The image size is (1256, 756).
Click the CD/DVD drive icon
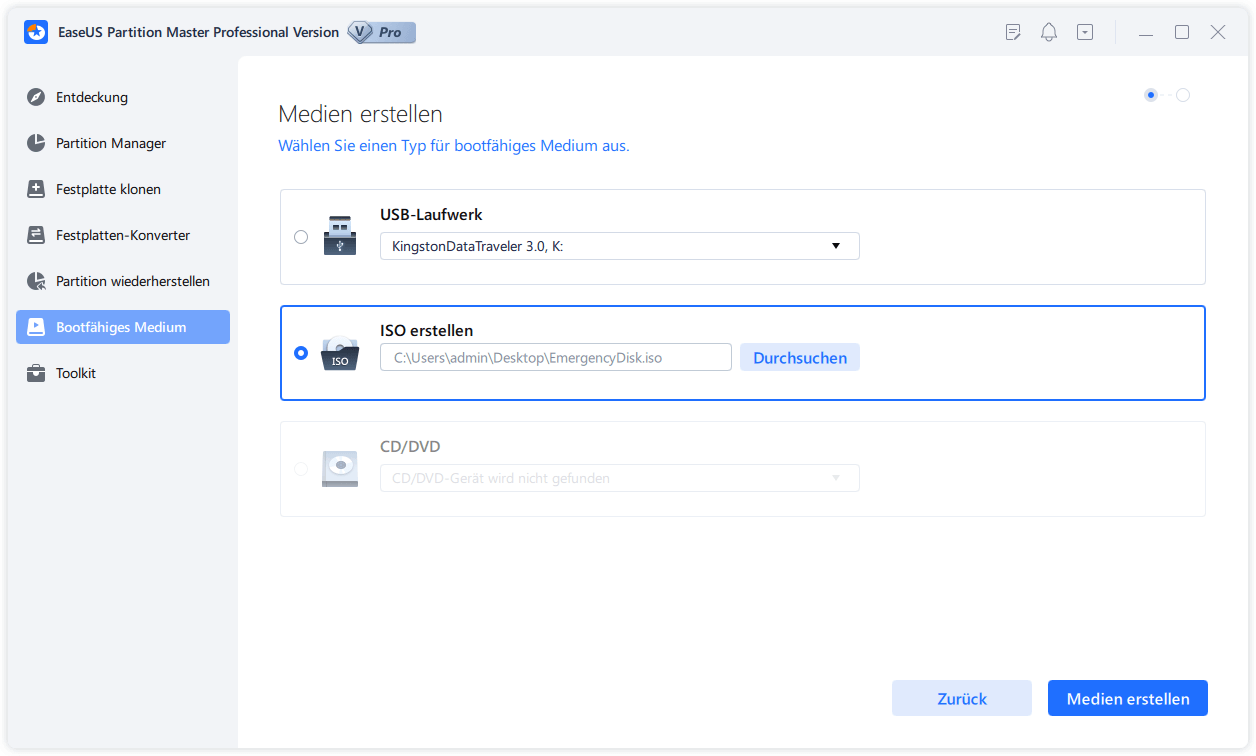click(340, 469)
